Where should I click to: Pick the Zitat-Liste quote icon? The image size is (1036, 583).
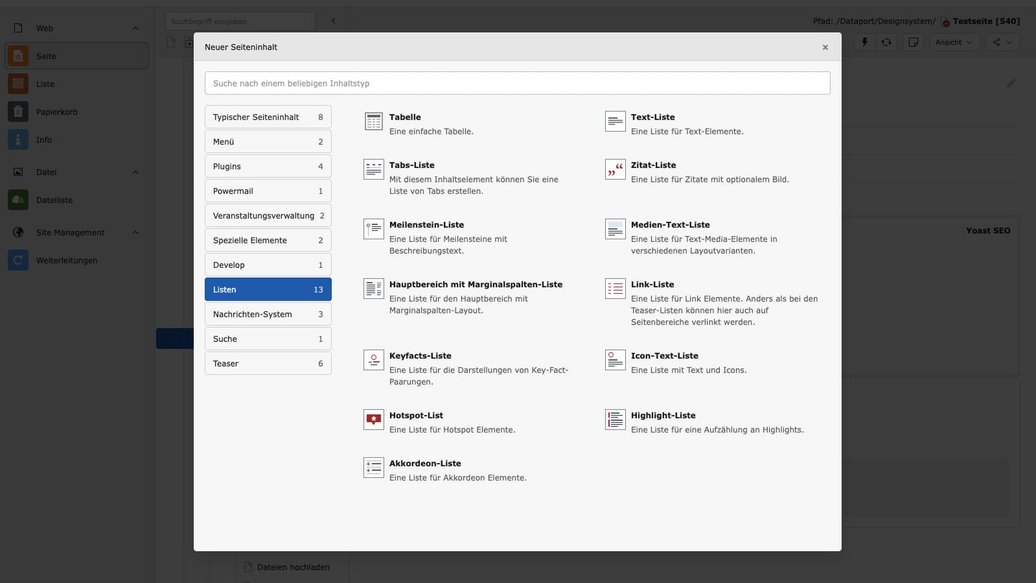click(615, 170)
